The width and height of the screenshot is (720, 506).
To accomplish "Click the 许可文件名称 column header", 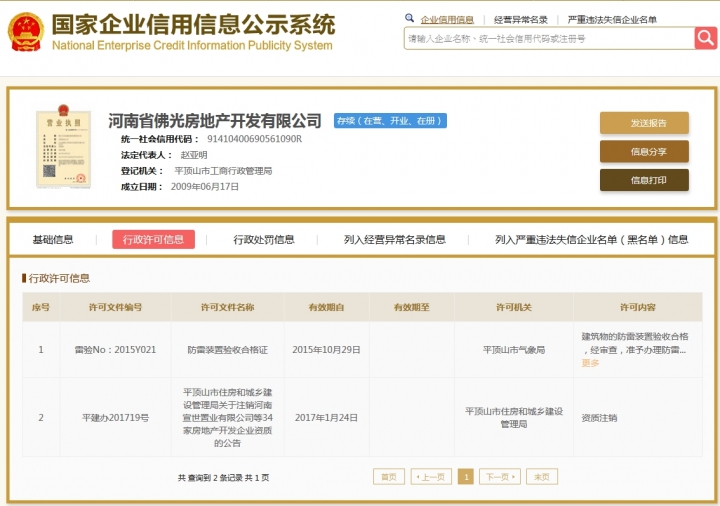I will [227, 307].
